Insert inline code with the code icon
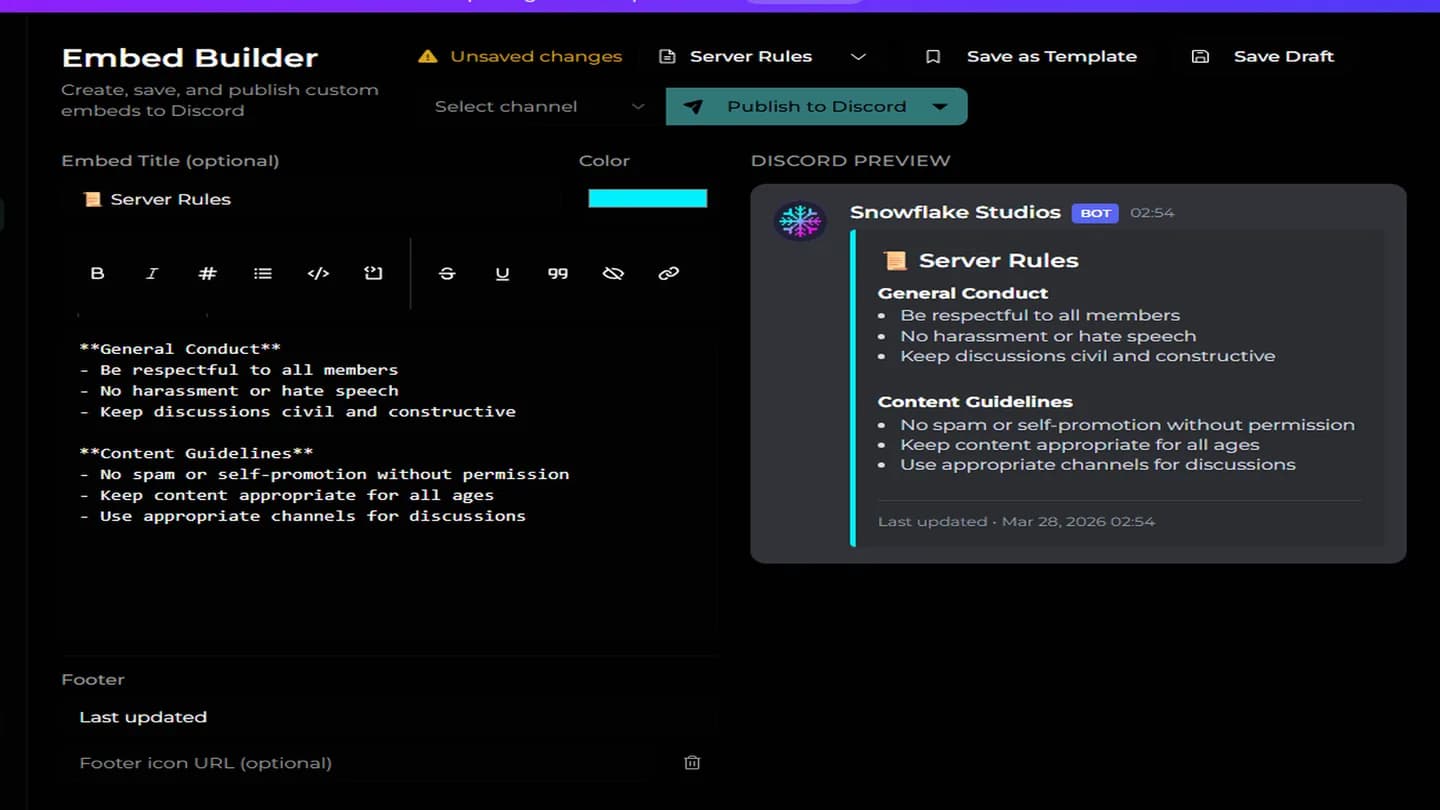Viewport: 1440px width, 810px height. [318, 273]
